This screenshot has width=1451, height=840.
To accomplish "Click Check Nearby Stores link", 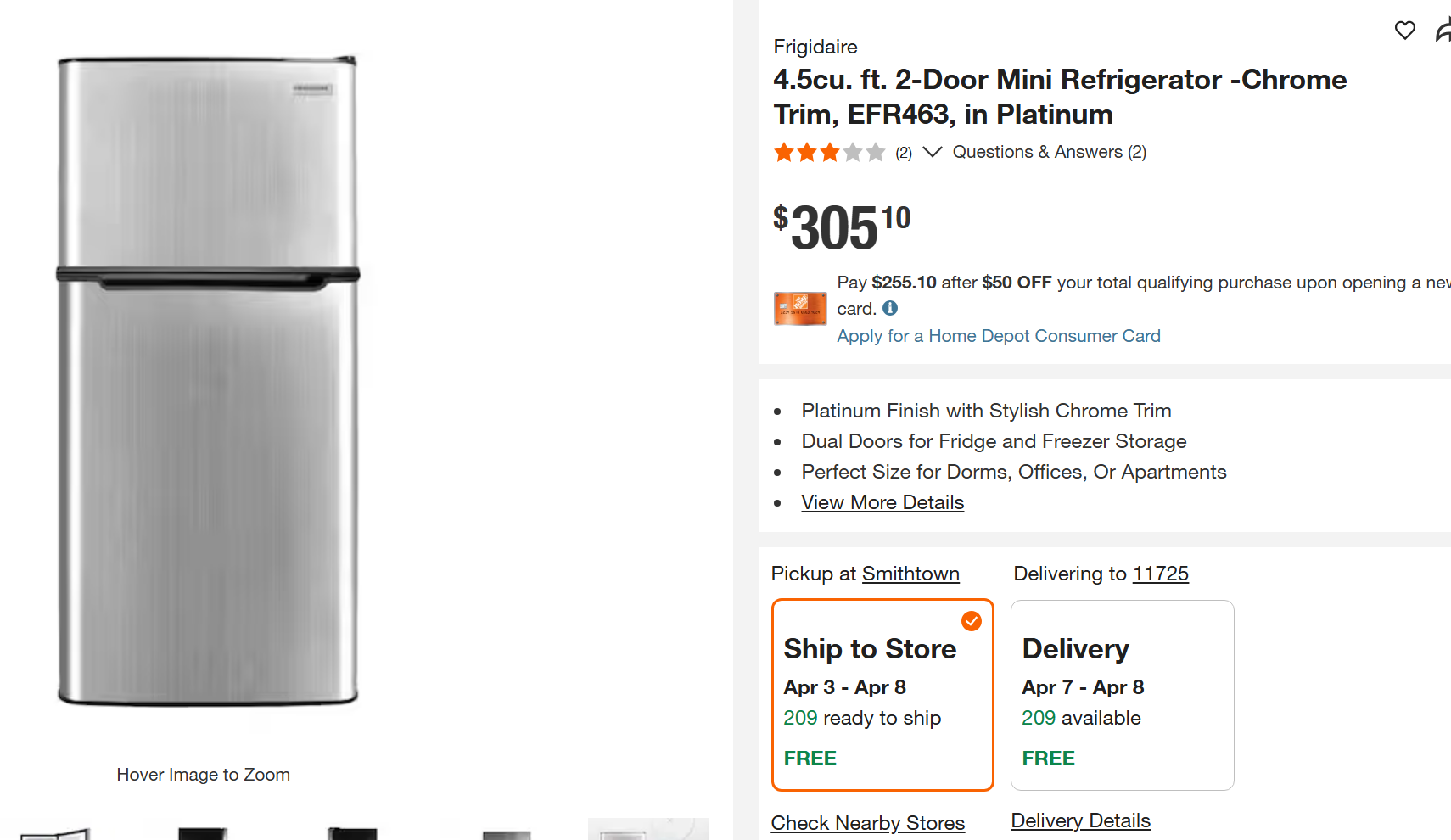I will tap(867, 823).
